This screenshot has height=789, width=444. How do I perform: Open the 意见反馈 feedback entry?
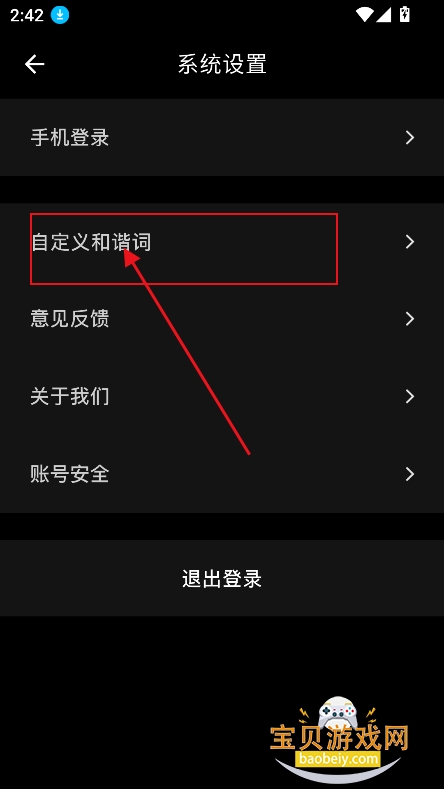pyautogui.click(x=222, y=319)
